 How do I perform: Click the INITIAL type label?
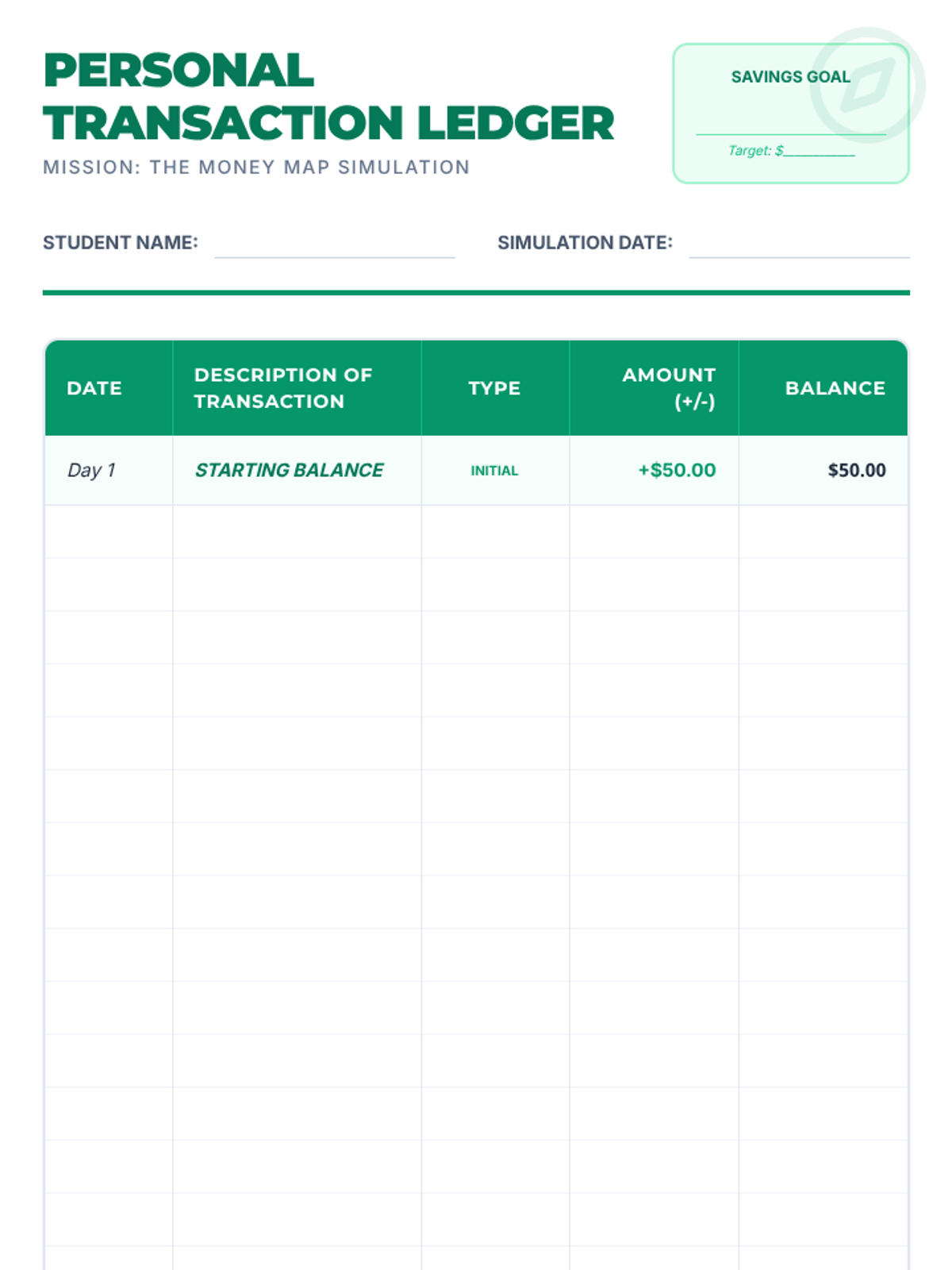(494, 471)
